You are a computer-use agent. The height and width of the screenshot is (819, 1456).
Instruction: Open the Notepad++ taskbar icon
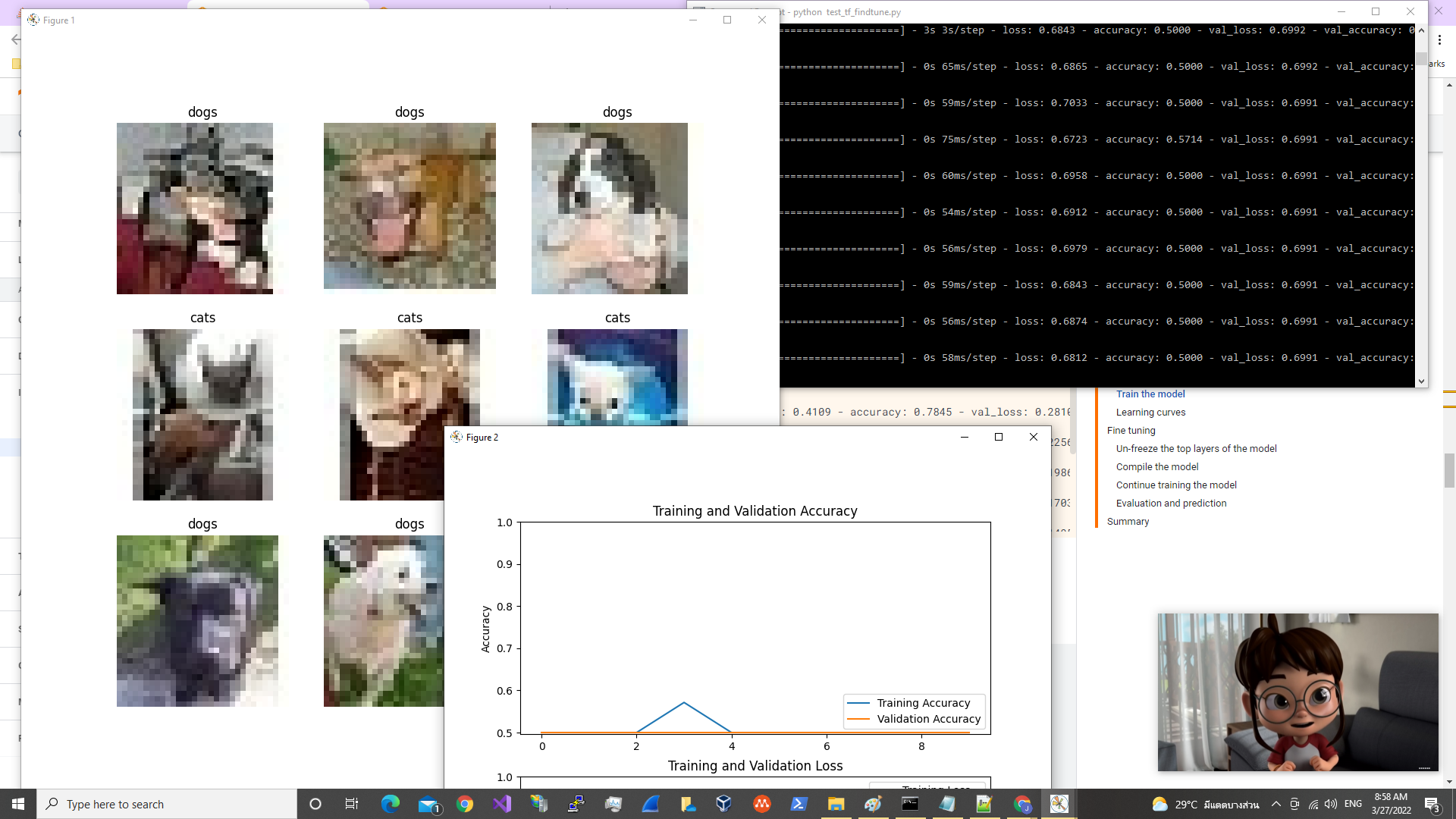pos(984,804)
